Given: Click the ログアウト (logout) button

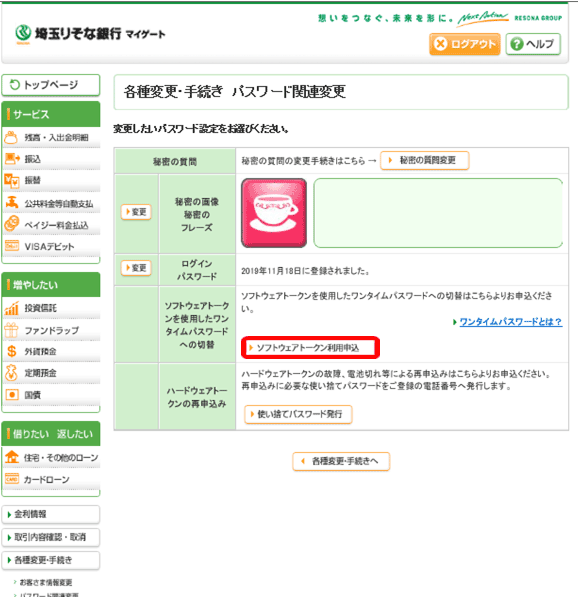Looking at the screenshot, I should click(x=465, y=44).
